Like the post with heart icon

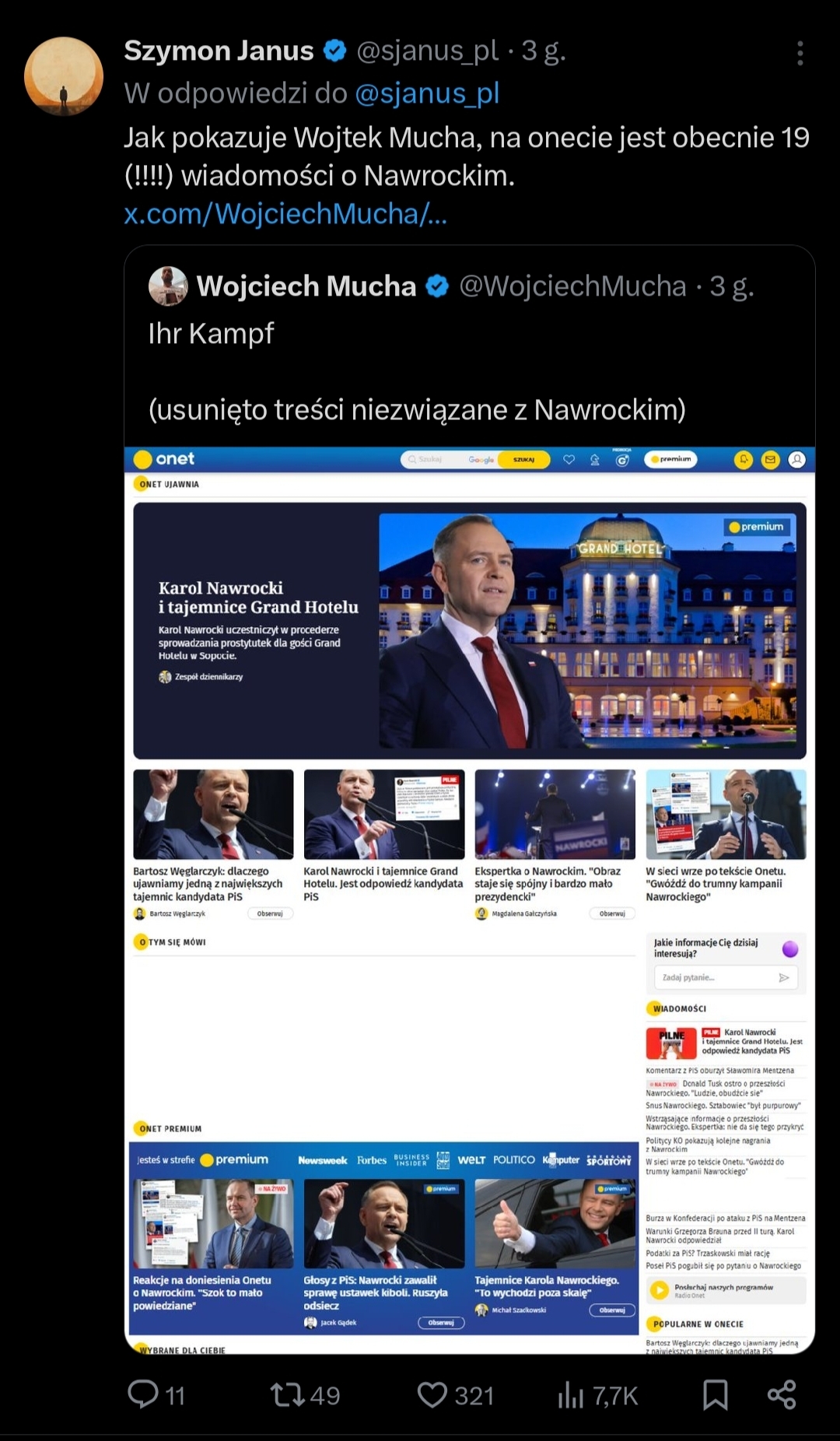point(432,1394)
